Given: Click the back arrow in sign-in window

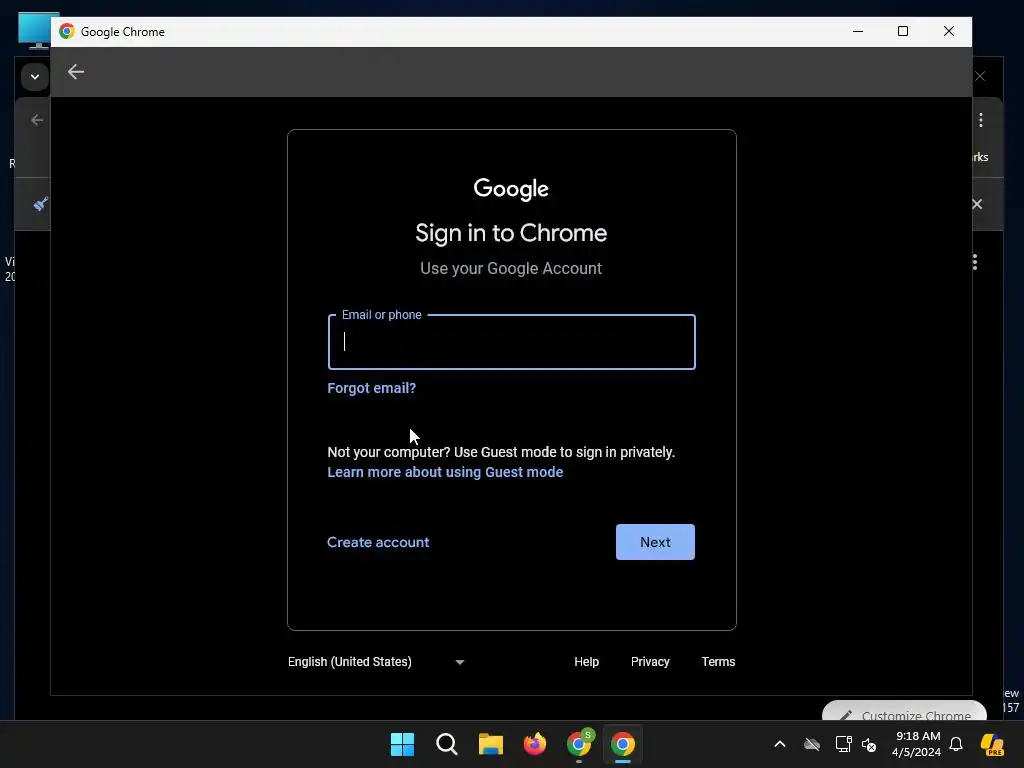Looking at the screenshot, I should coord(76,72).
